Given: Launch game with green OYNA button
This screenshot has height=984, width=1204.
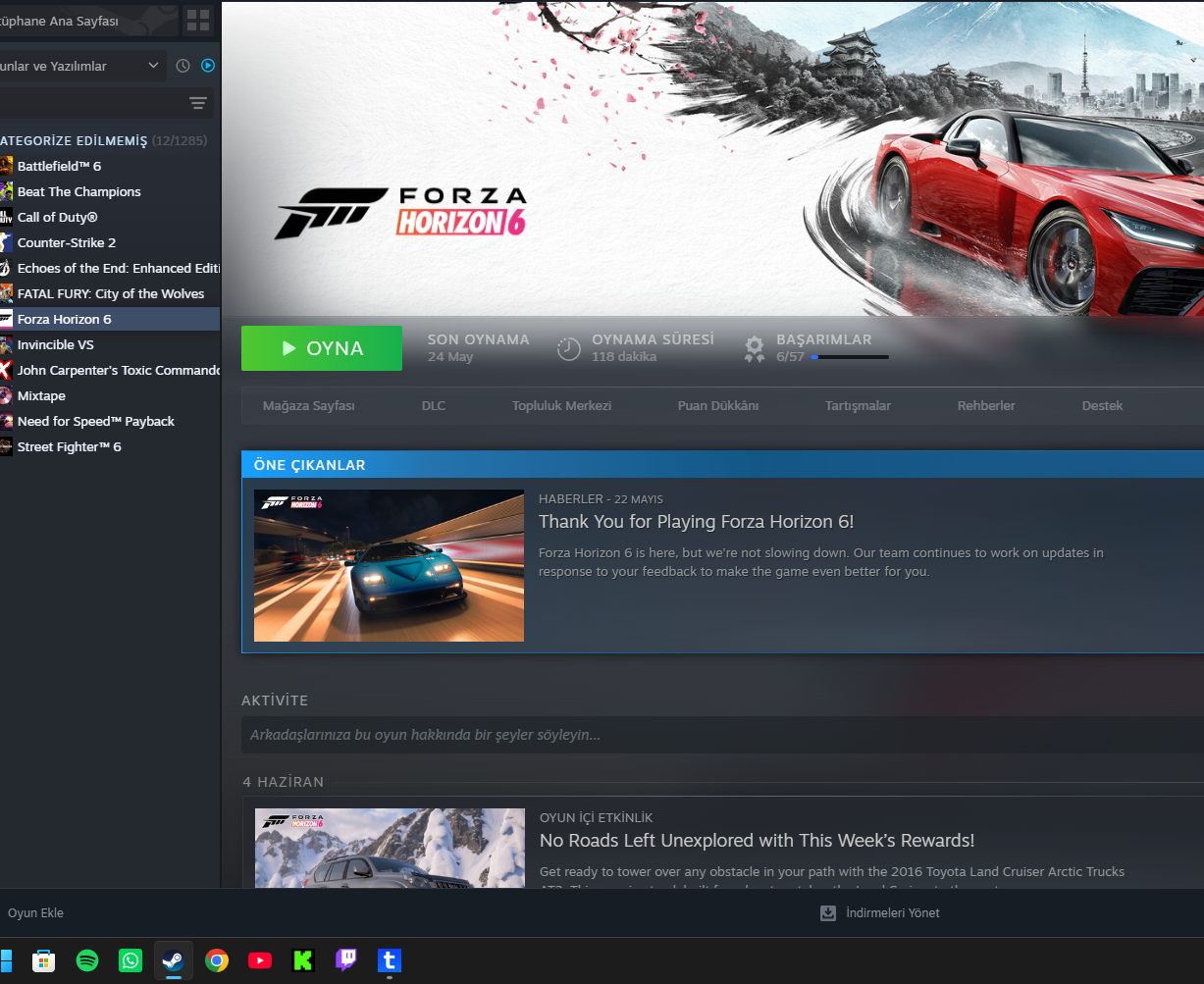Looking at the screenshot, I should 322,348.
